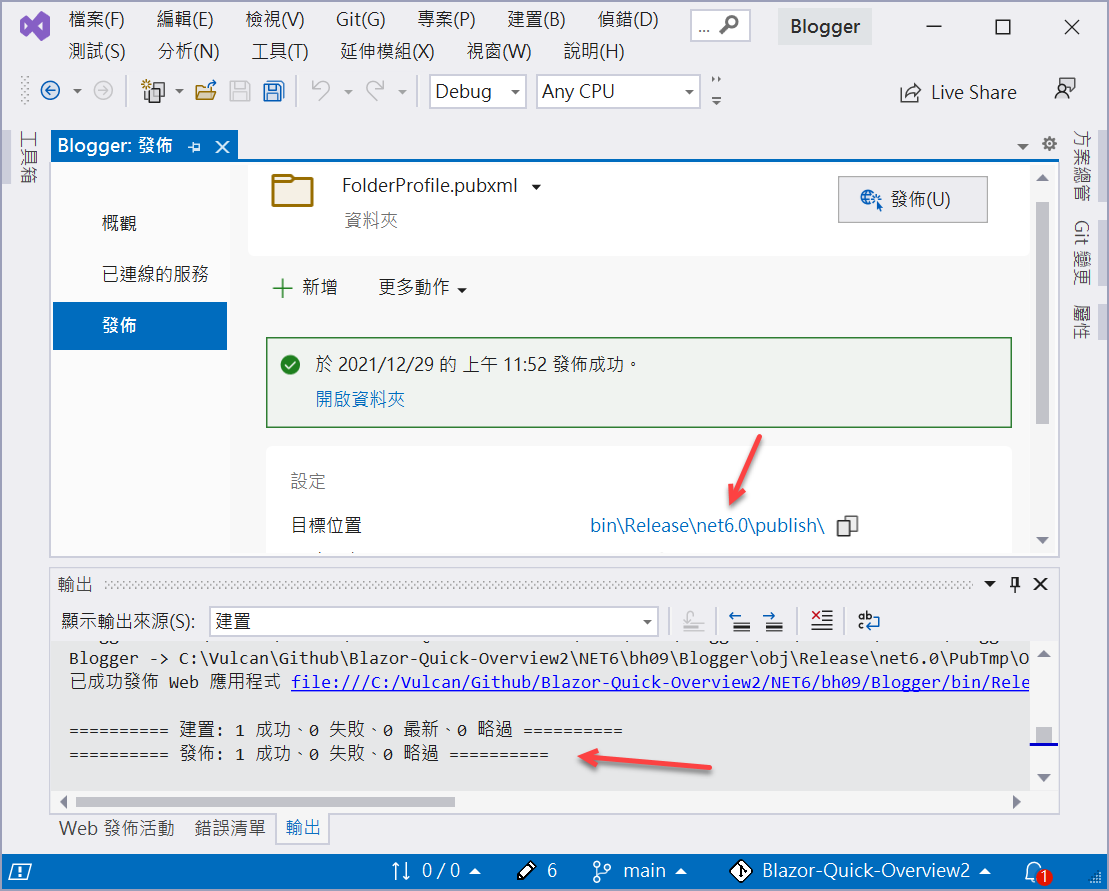Pin the Output panel with pushpin

pyautogui.click(x=1015, y=584)
